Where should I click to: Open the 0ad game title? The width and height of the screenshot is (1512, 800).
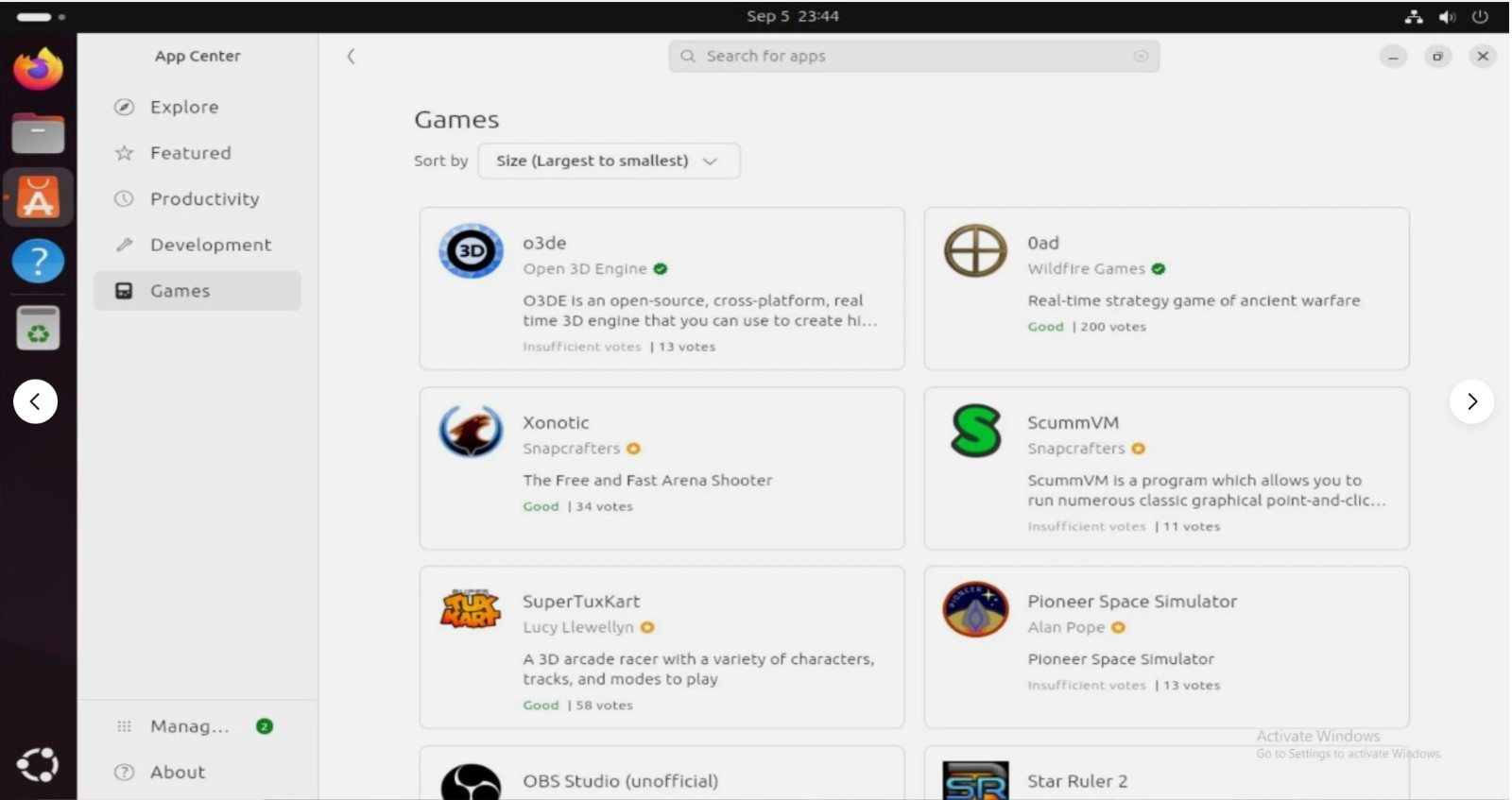click(1043, 243)
